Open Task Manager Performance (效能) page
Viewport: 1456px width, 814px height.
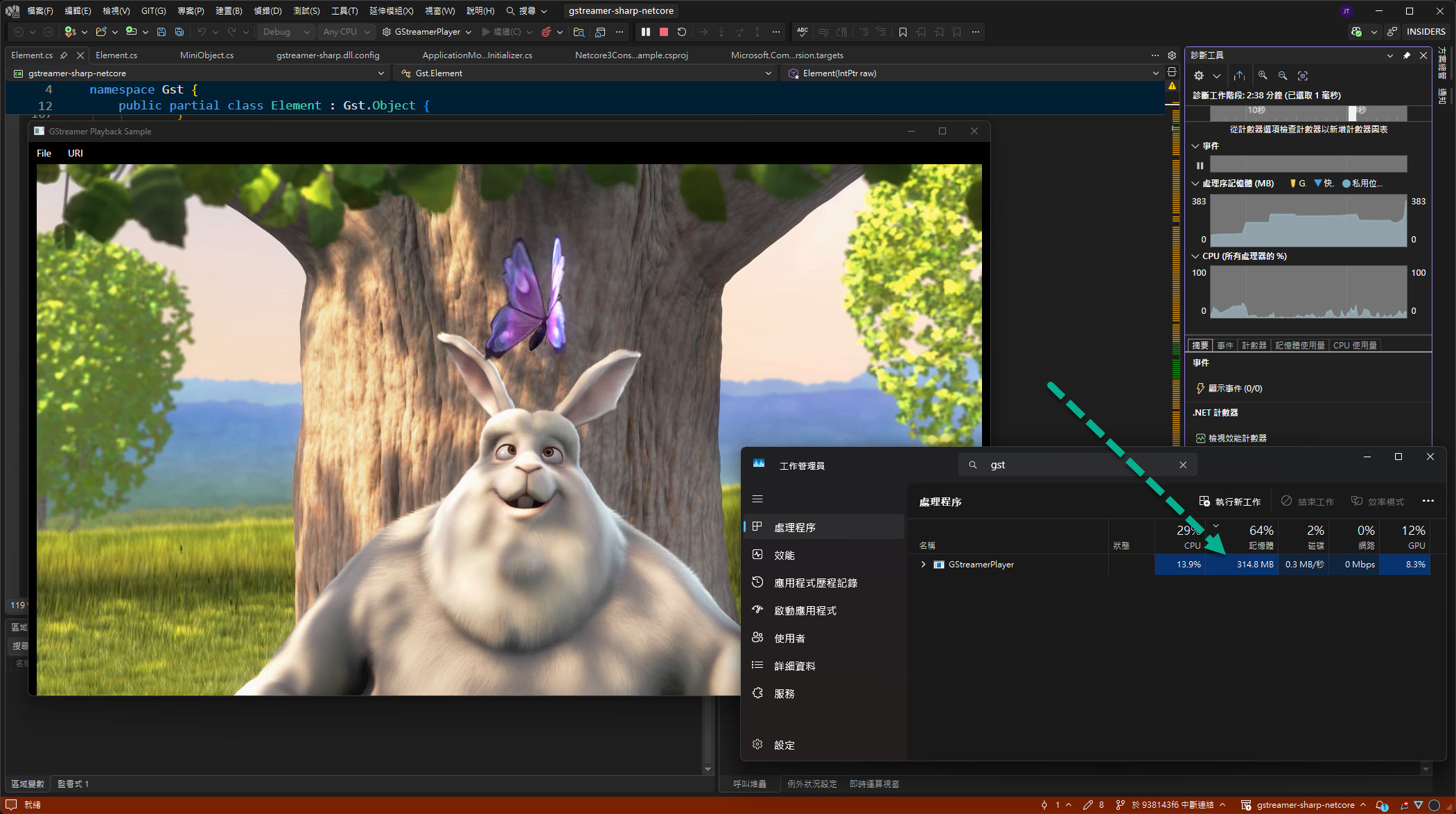coord(784,555)
